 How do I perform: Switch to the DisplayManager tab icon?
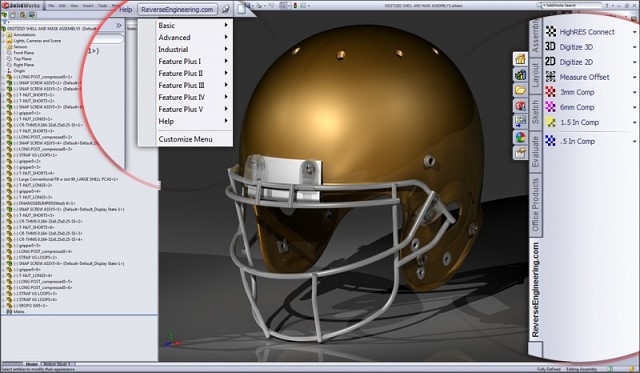click(x=32, y=15)
